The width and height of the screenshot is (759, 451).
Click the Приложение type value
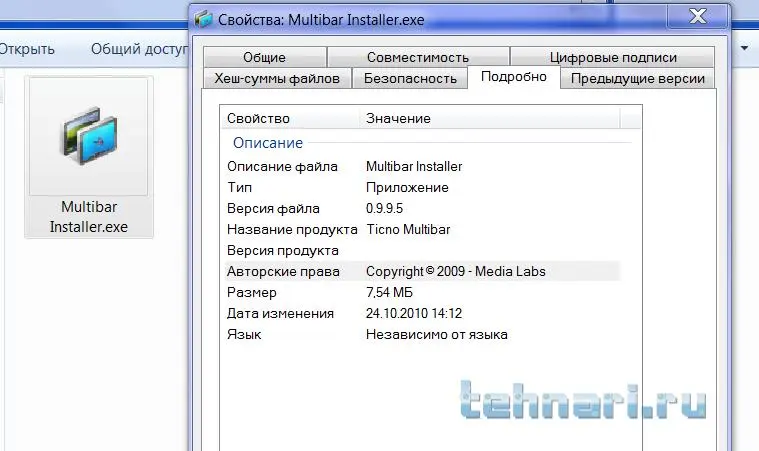tap(407, 187)
